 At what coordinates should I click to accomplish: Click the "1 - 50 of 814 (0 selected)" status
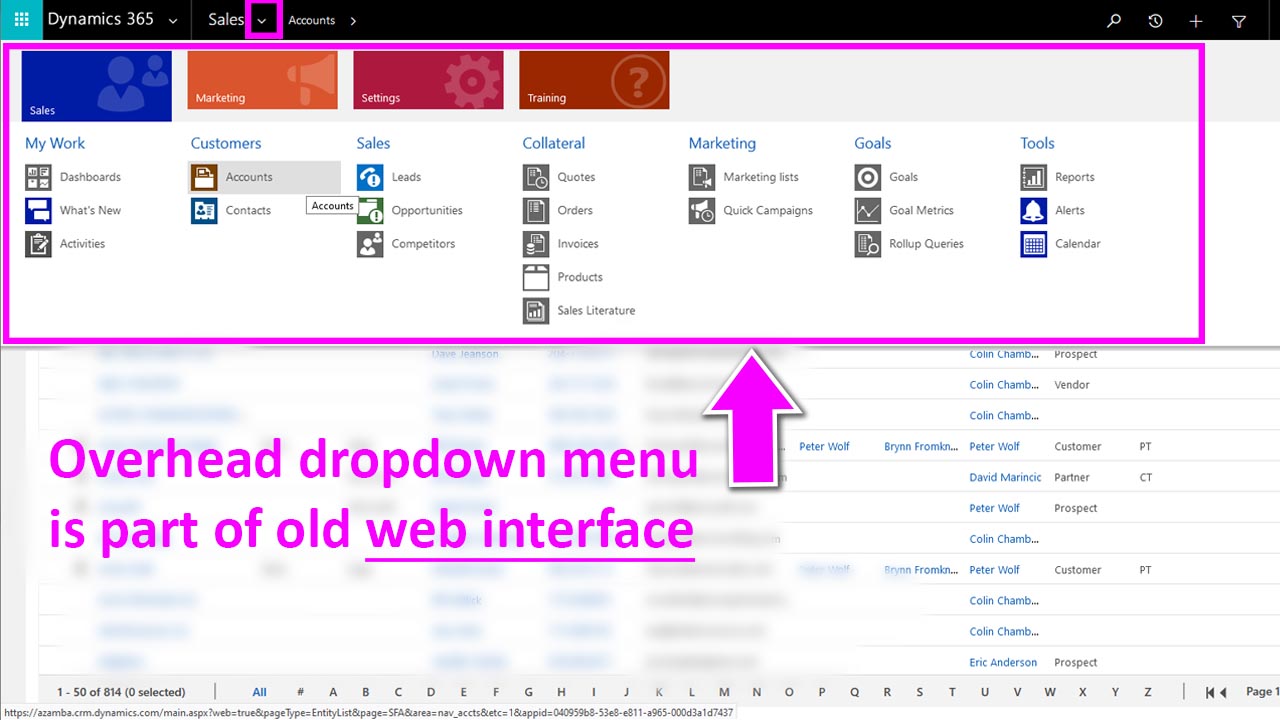[x=121, y=692]
